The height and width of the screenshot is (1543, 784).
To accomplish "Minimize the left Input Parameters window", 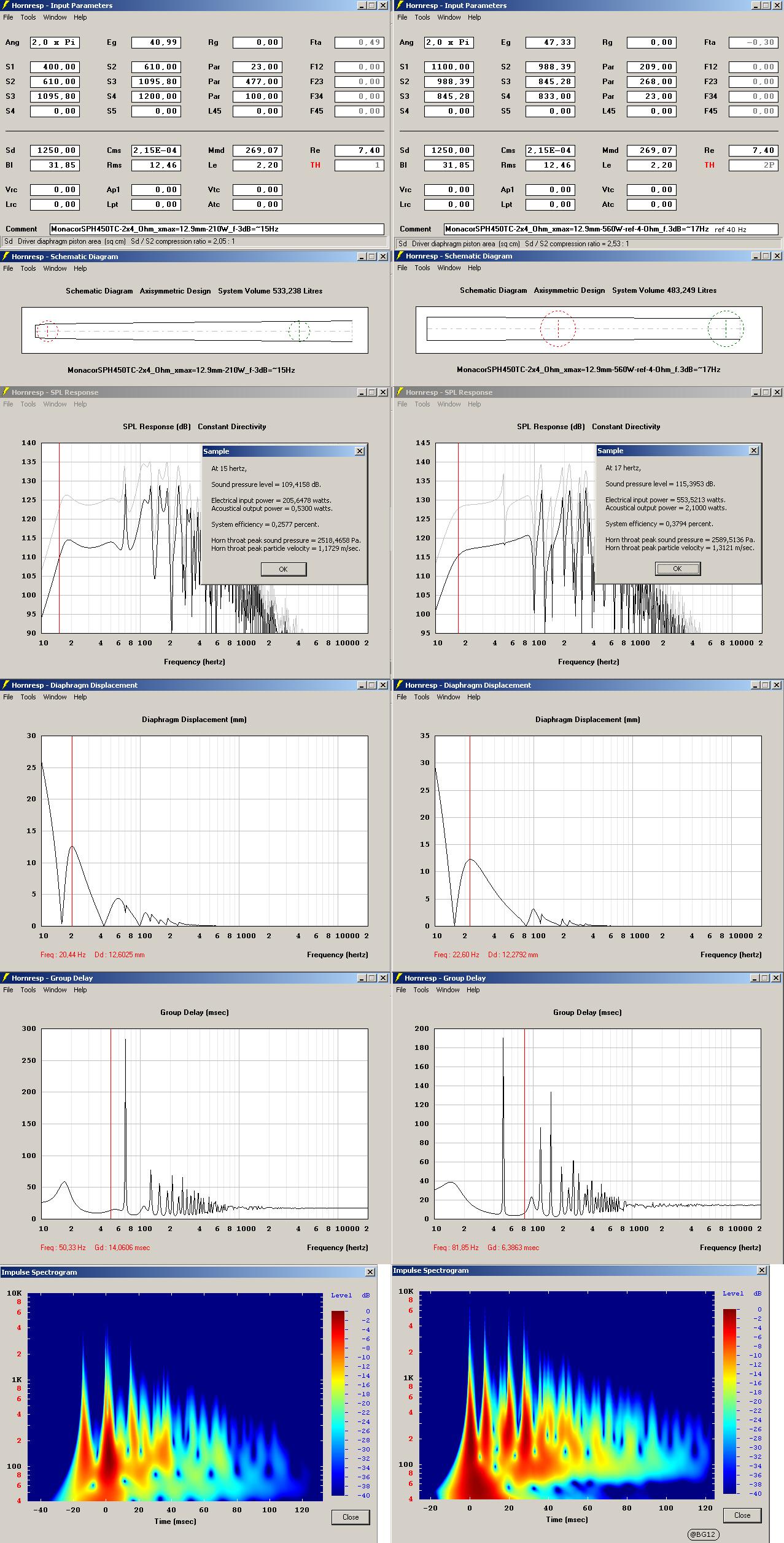I will click(x=361, y=6).
